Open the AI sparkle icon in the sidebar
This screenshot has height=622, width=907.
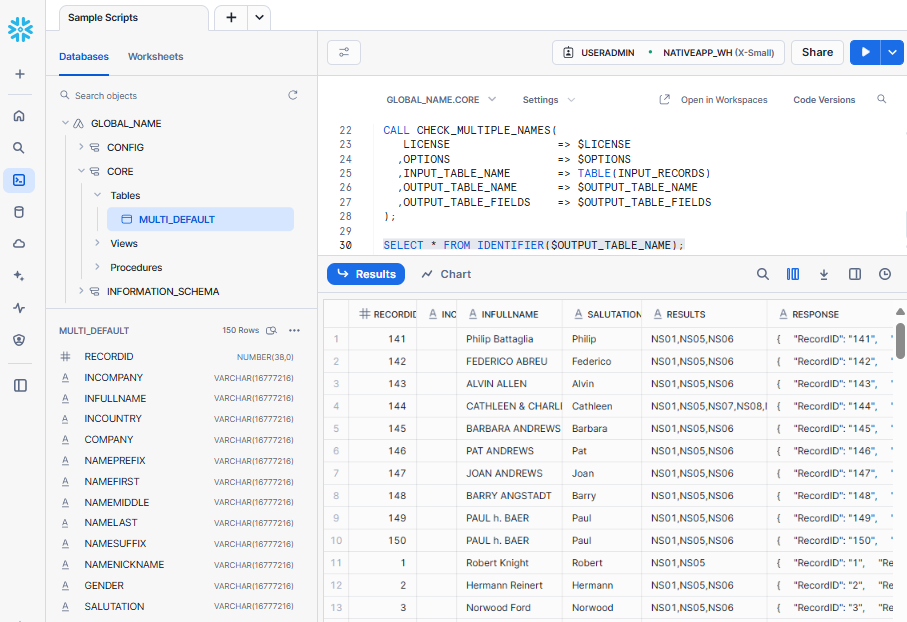click(x=19, y=276)
